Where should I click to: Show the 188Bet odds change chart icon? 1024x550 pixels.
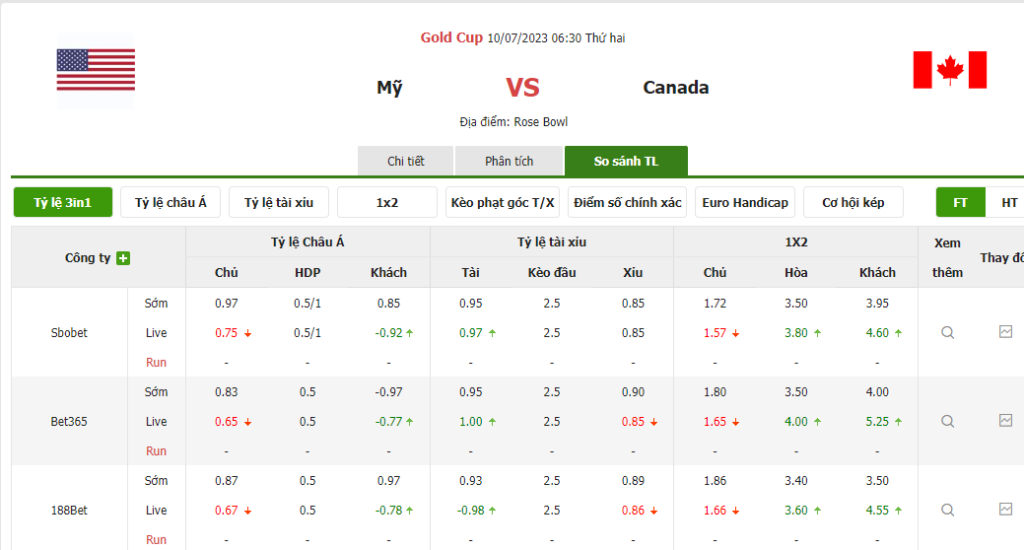1005,509
